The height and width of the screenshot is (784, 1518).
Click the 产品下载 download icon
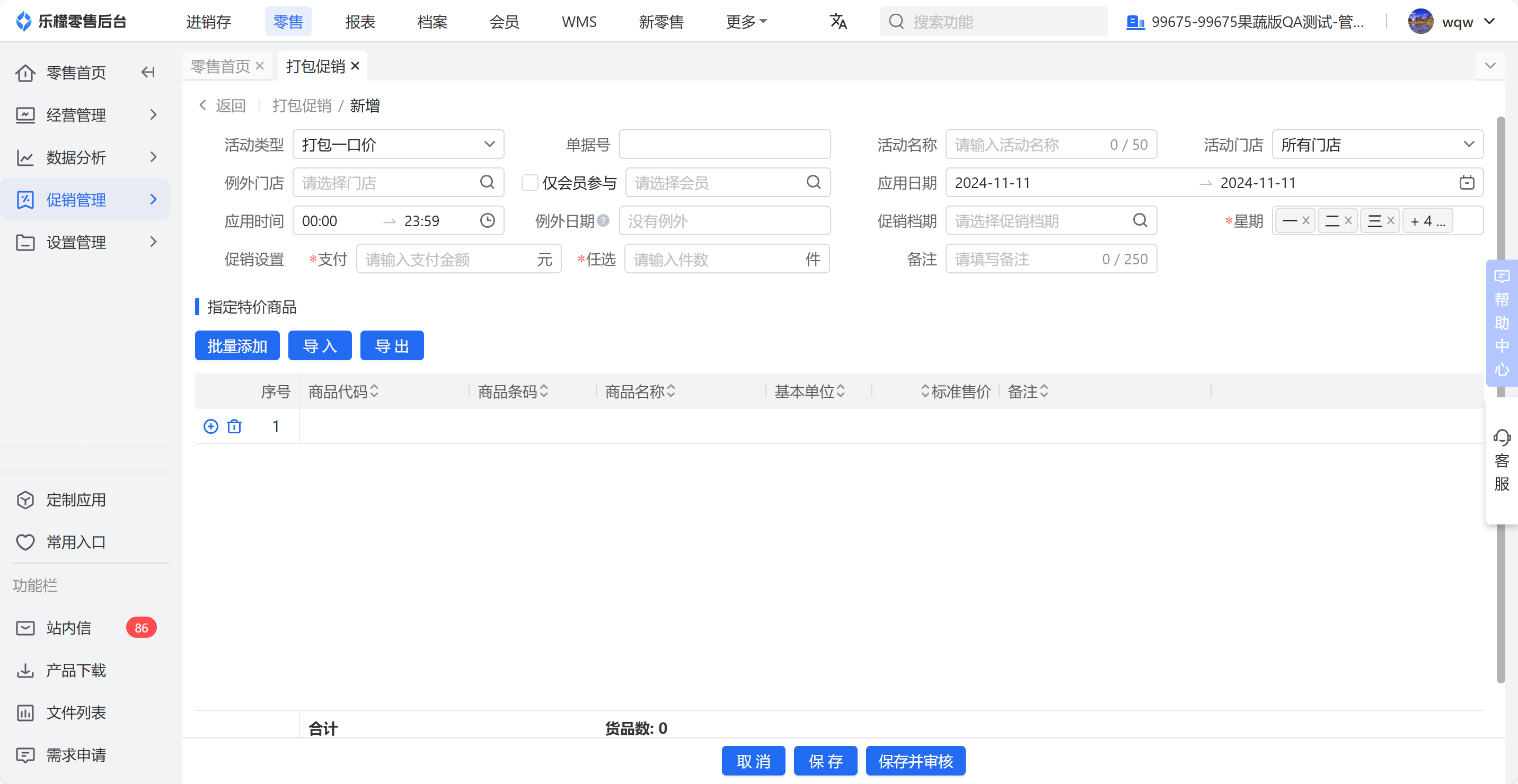point(25,670)
